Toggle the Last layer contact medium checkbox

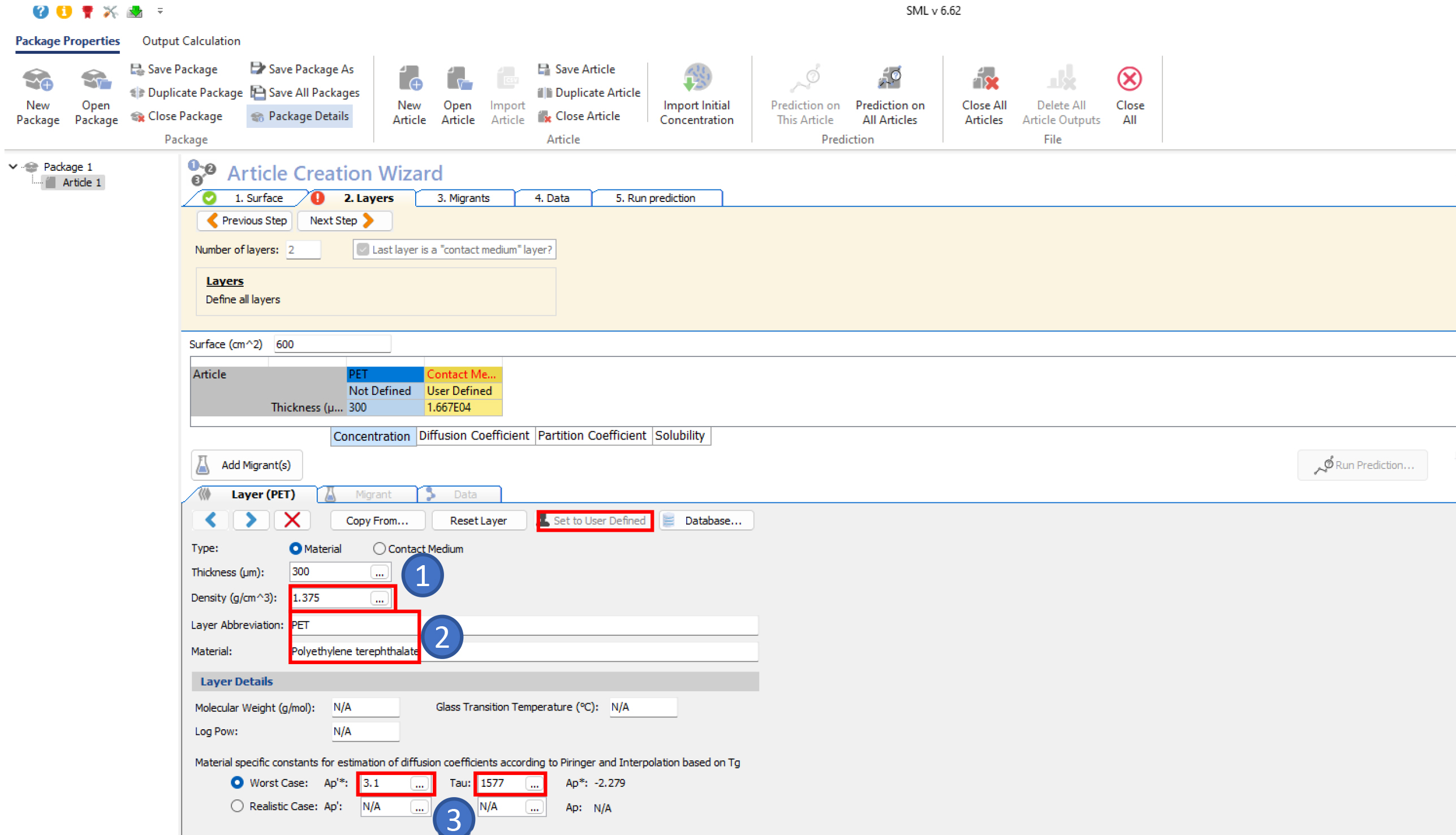click(363, 249)
